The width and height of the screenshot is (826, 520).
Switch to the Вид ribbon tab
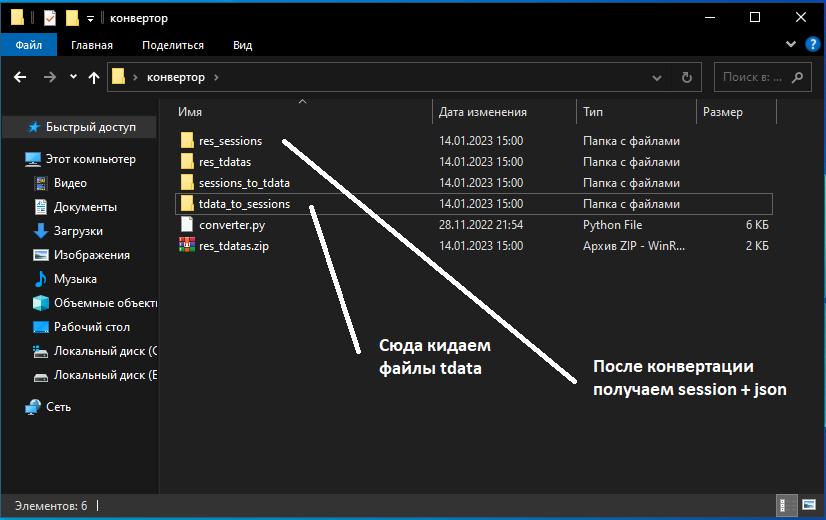[x=242, y=45]
